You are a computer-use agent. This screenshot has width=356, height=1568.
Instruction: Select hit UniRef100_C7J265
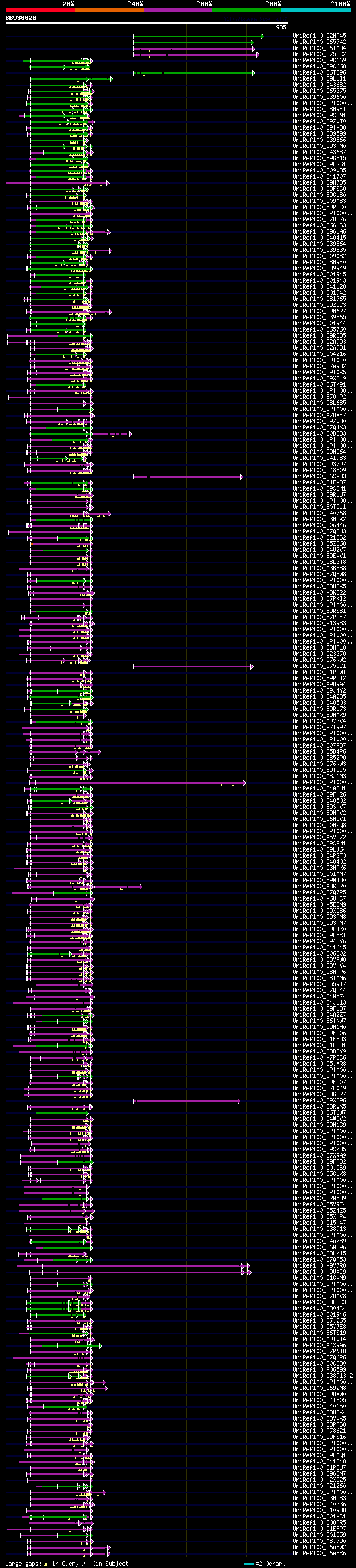pyautogui.click(x=319, y=1320)
